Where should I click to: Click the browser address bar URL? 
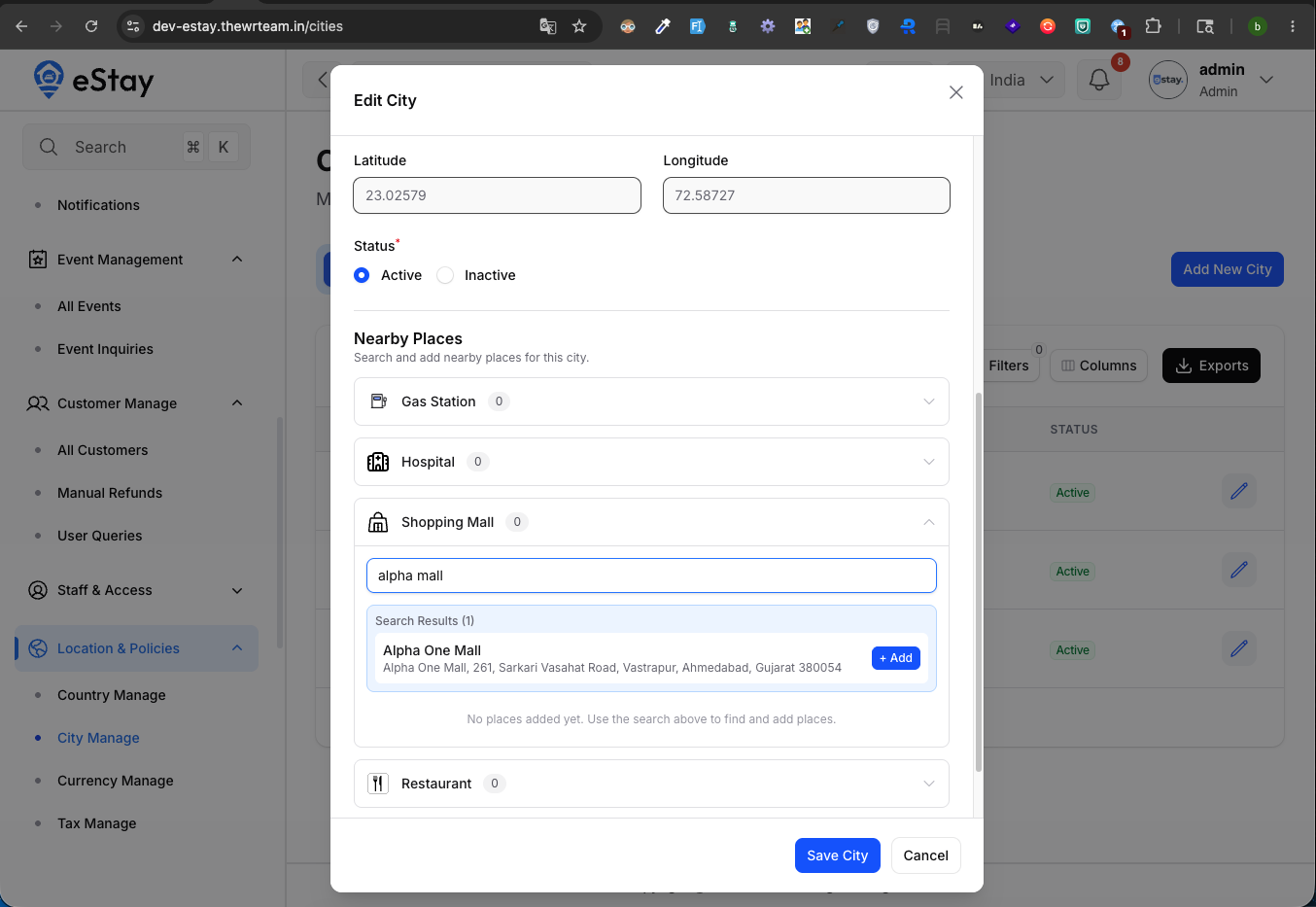pos(248,26)
